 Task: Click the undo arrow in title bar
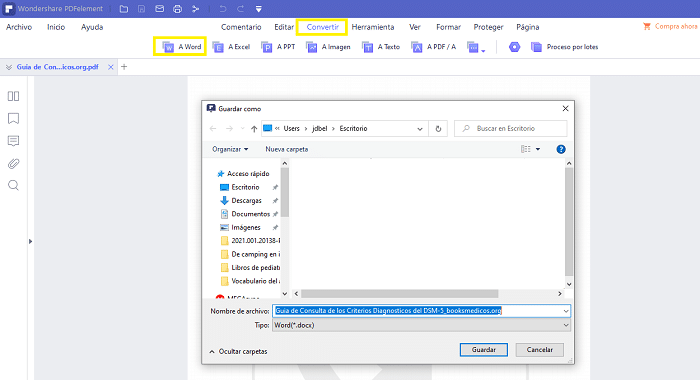coord(223,9)
